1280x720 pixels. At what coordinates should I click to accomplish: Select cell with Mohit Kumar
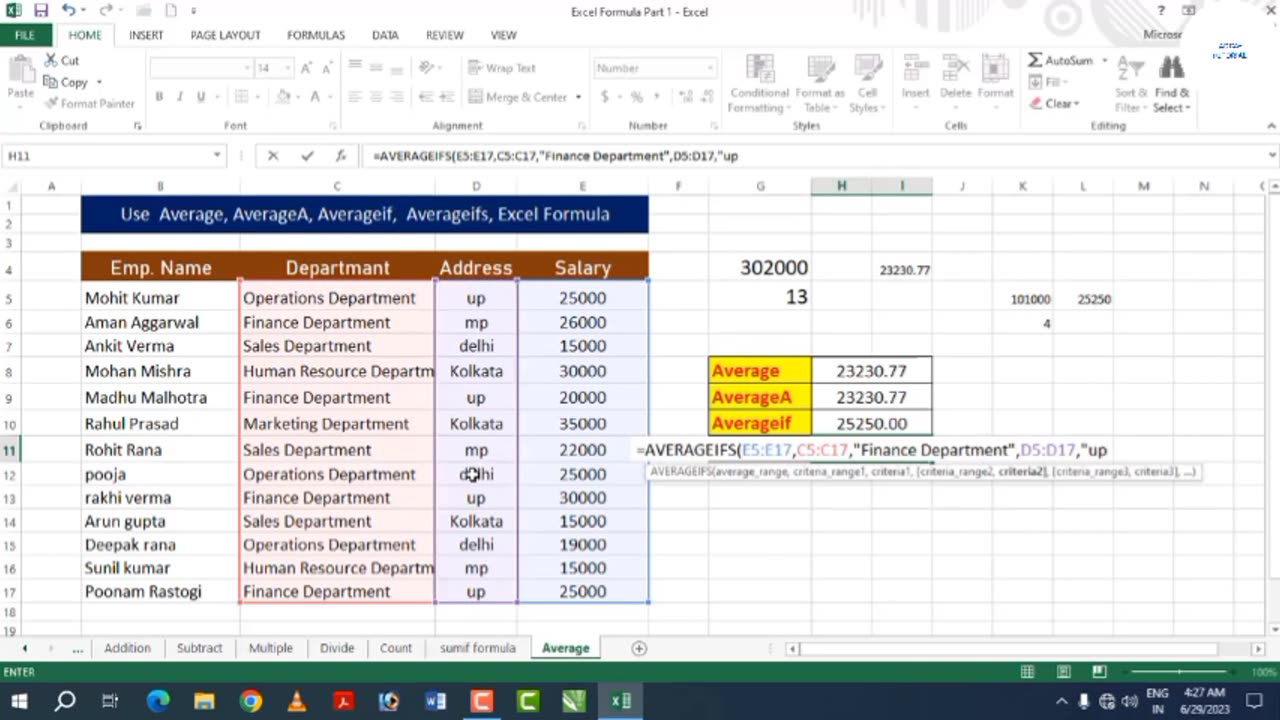160,298
